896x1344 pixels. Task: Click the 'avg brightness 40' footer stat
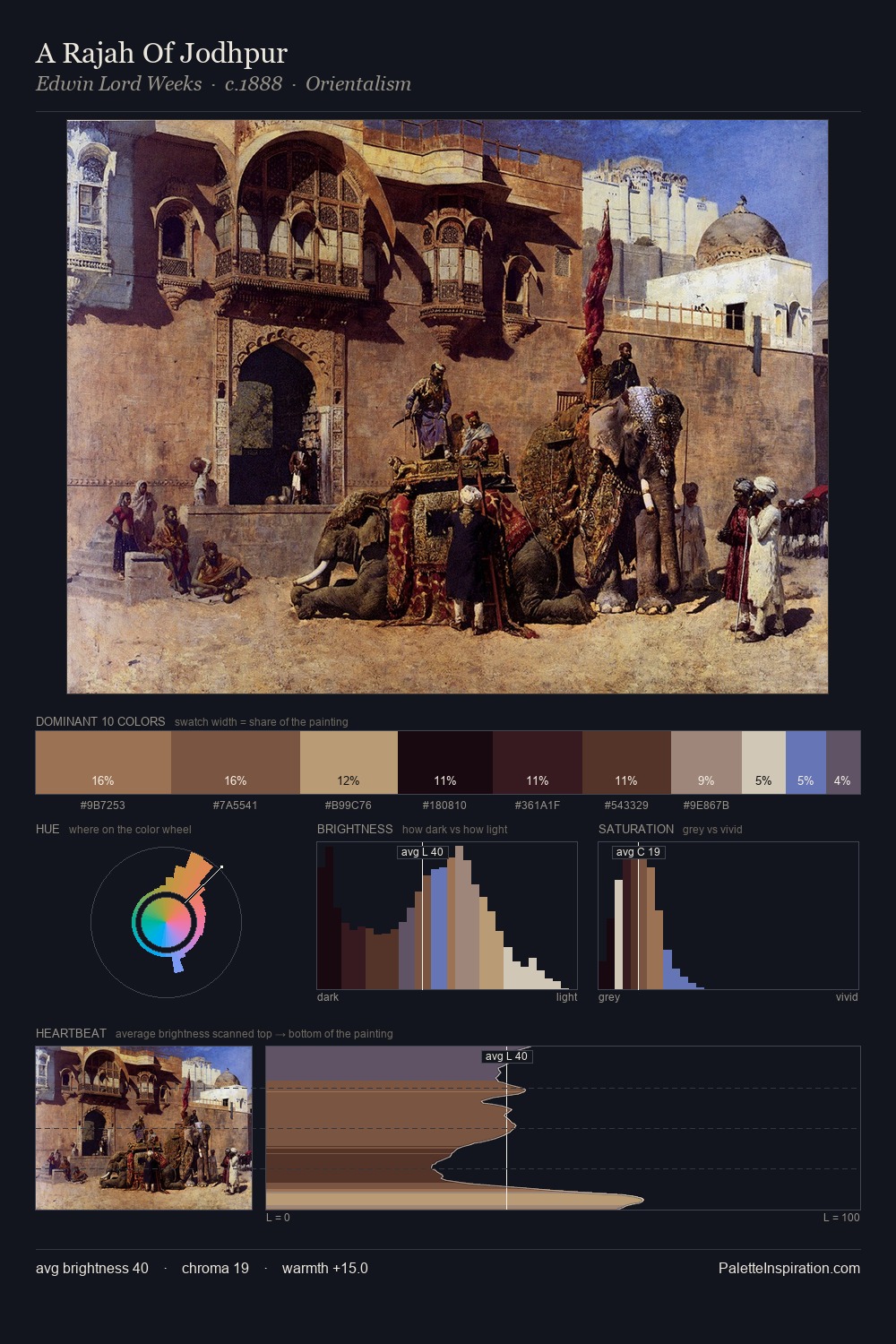click(92, 1268)
